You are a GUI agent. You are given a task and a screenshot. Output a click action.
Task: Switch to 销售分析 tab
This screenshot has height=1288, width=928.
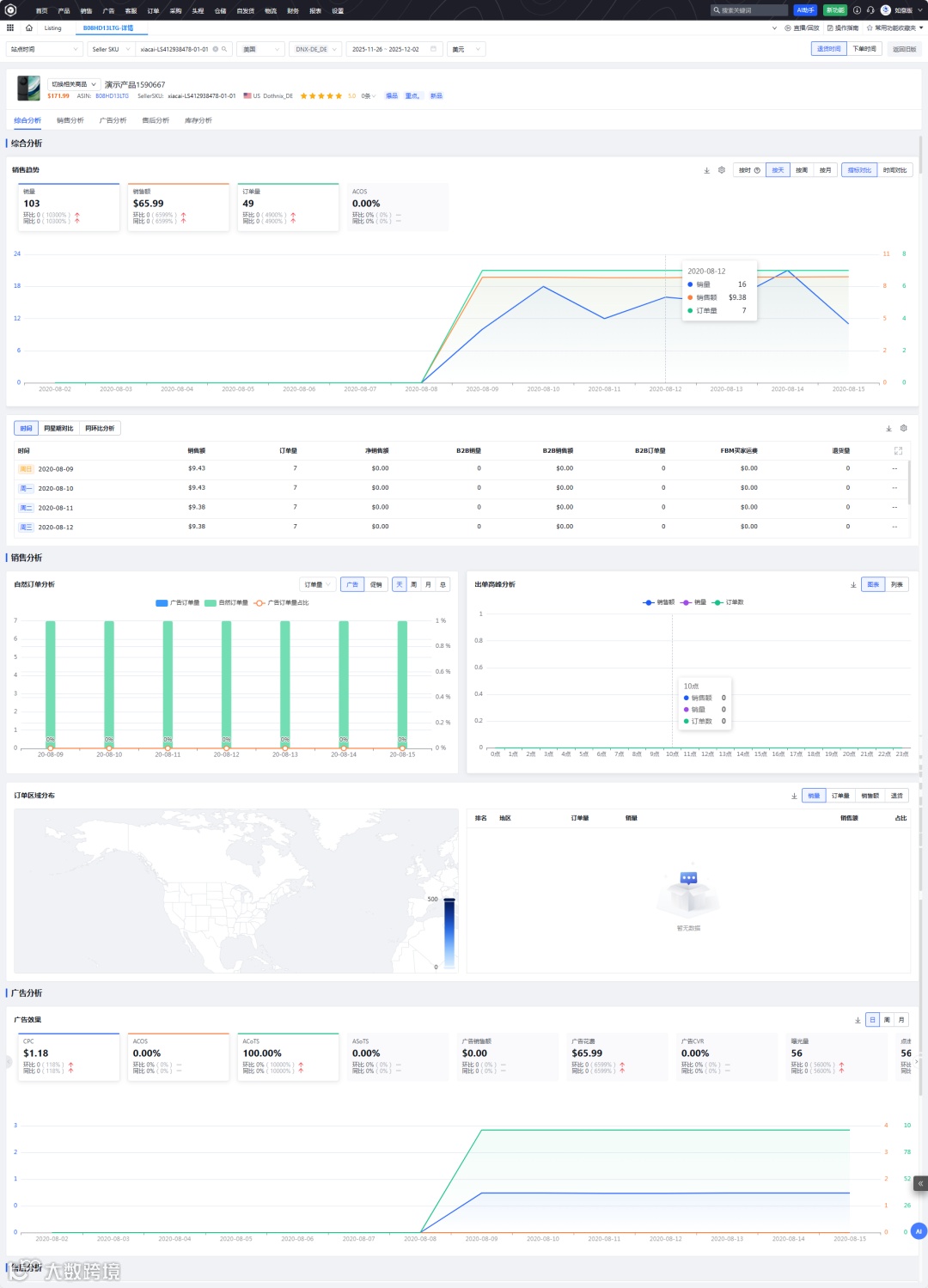click(x=70, y=120)
